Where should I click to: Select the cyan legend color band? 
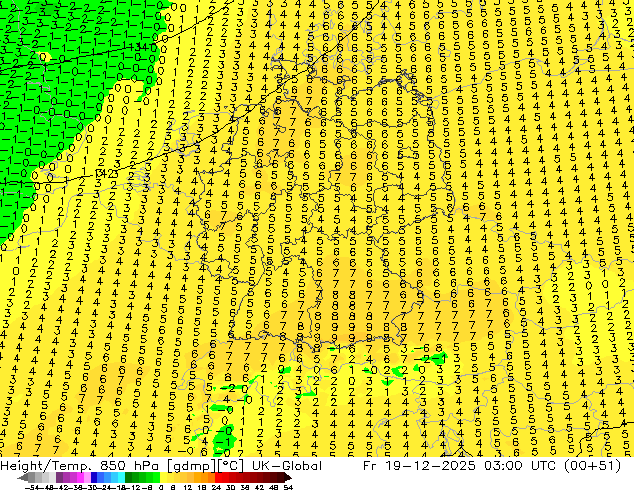coord(121,478)
